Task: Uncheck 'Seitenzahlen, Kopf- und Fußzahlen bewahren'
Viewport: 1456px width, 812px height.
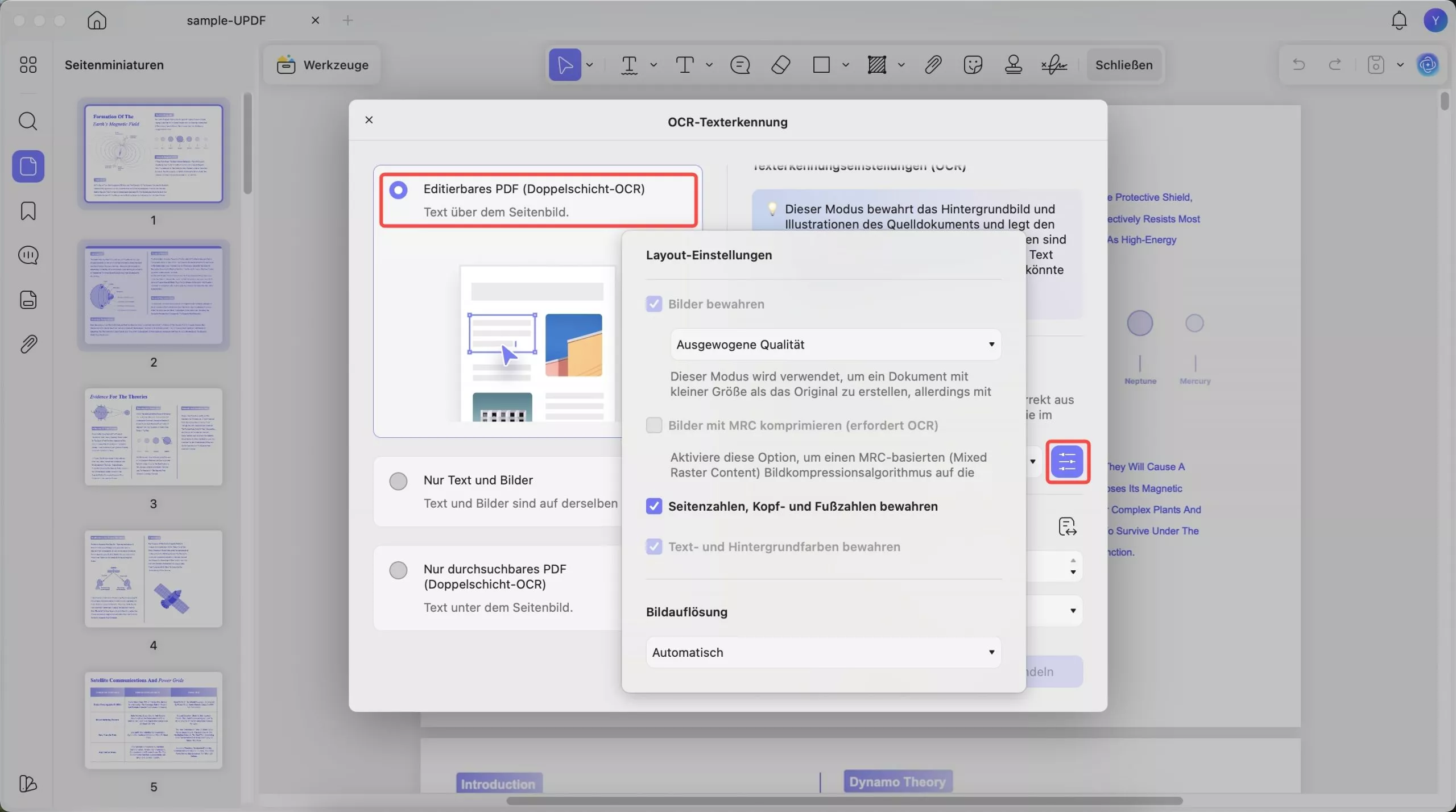Action: click(654, 506)
